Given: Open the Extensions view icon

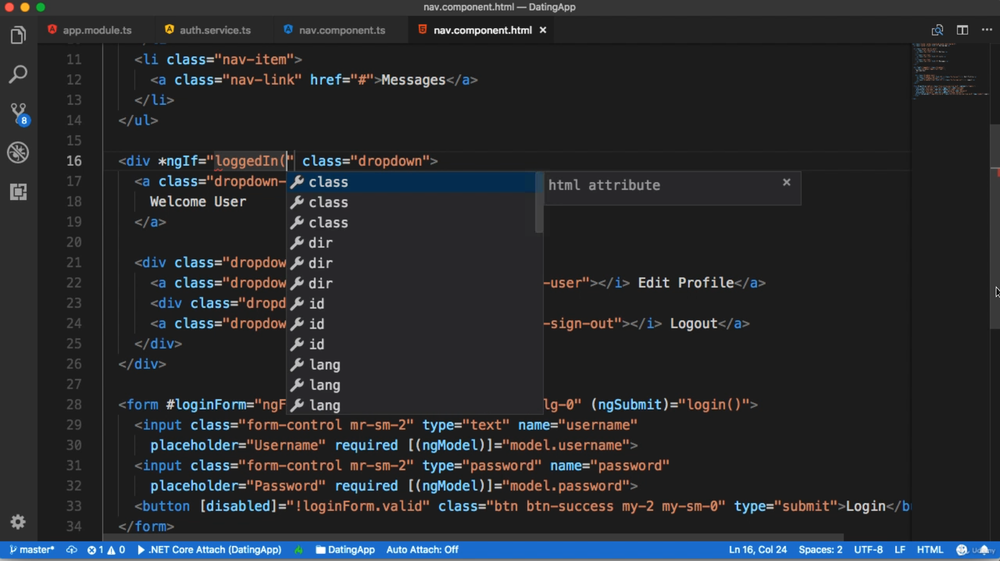Looking at the screenshot, I should [18, 191].
